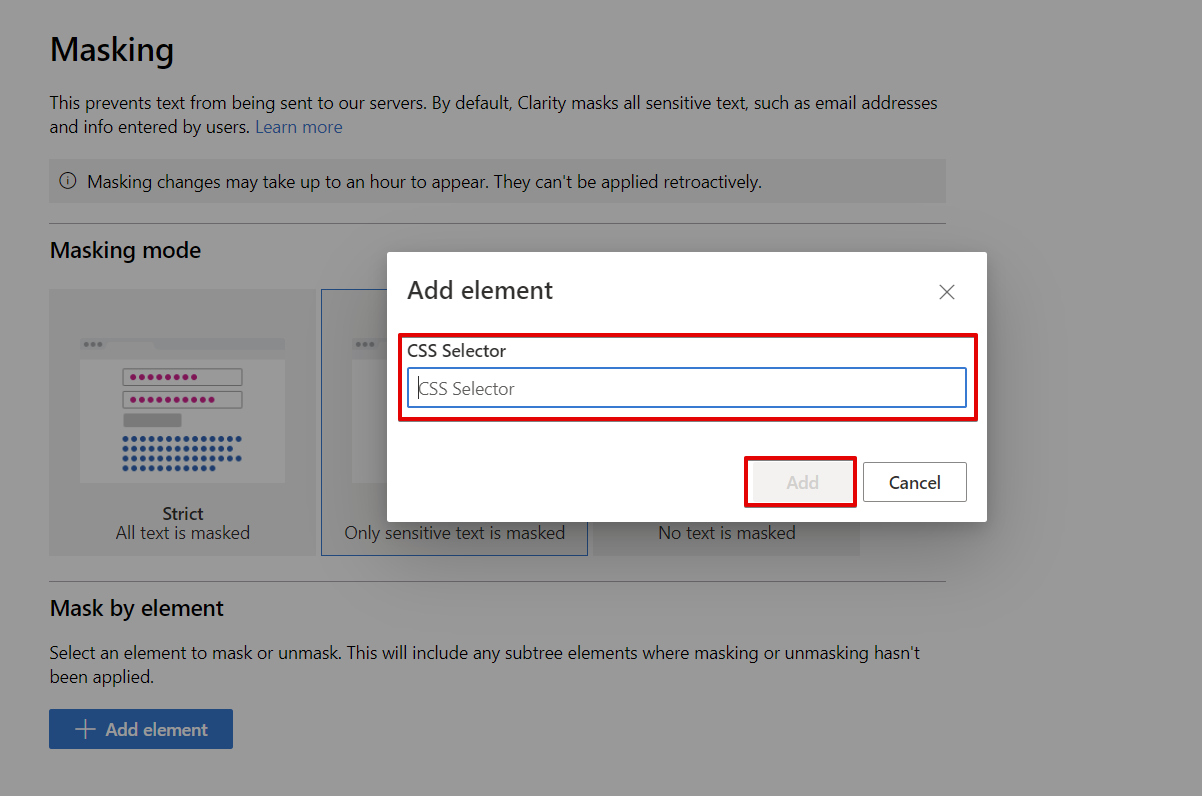Cancel the Add element dialog
This screenshot has width=1202, height=796.
click(915, 482)
